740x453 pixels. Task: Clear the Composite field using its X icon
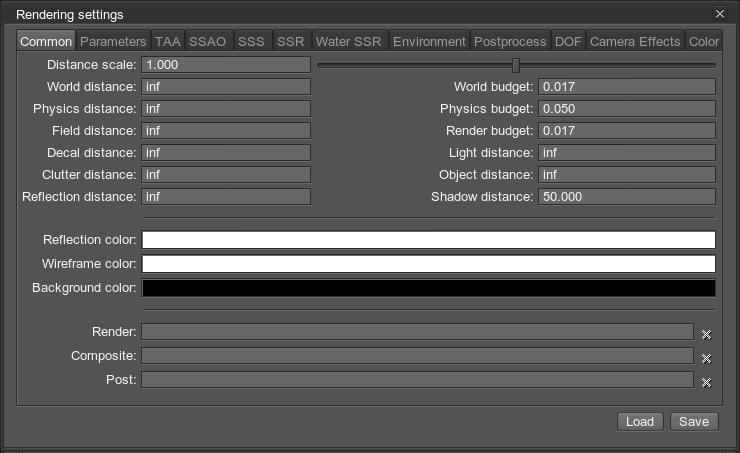pyautogui.click(x=706, y=358)
